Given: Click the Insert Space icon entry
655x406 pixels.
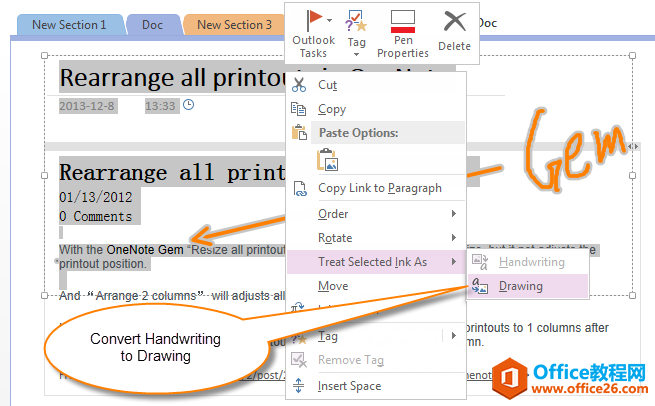Looking at the screenshot, I should (x=348, y=386).
